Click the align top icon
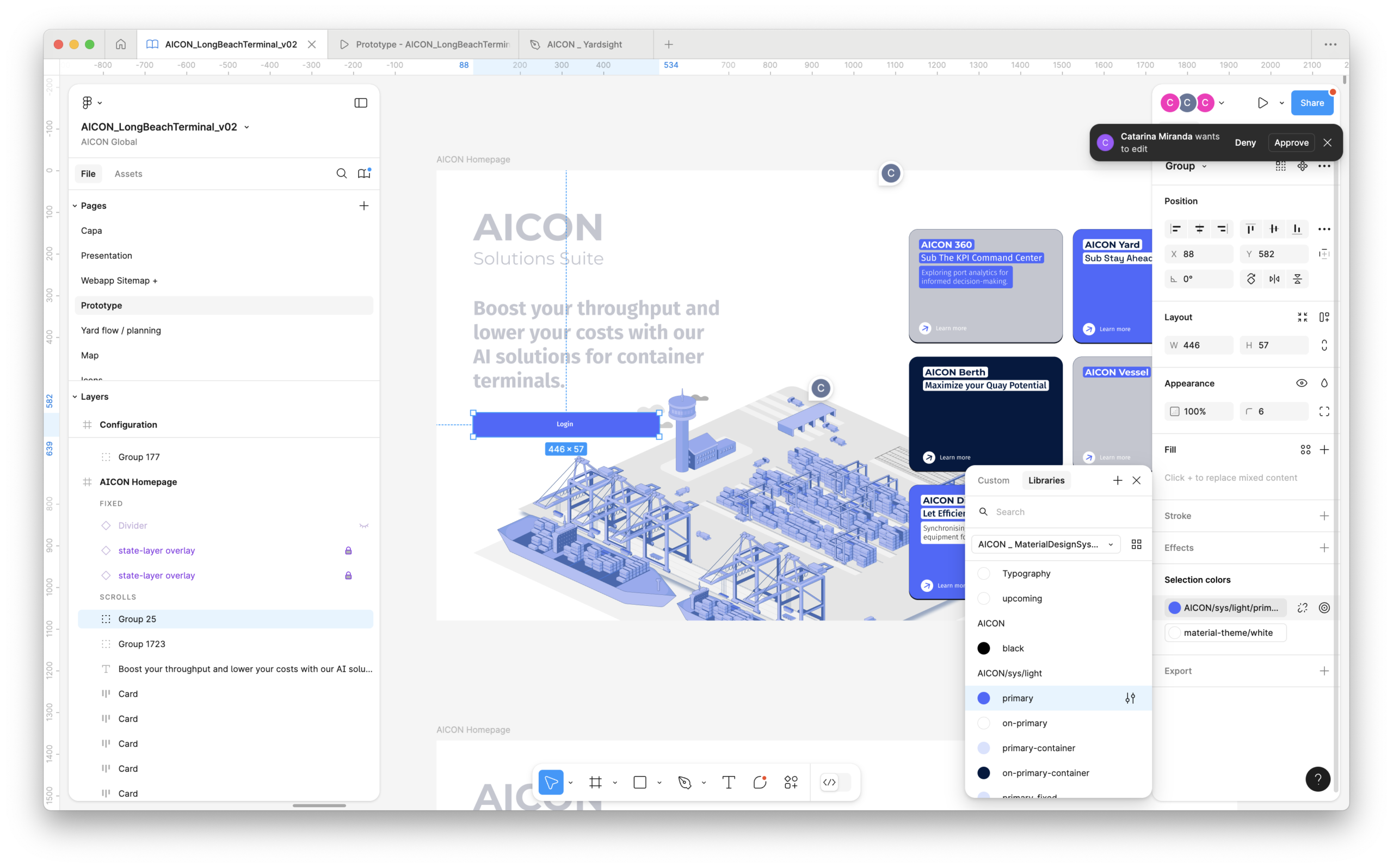The width and height of the screenshot is (1393, 868). pyautogui.click(x=1250, y=229)
